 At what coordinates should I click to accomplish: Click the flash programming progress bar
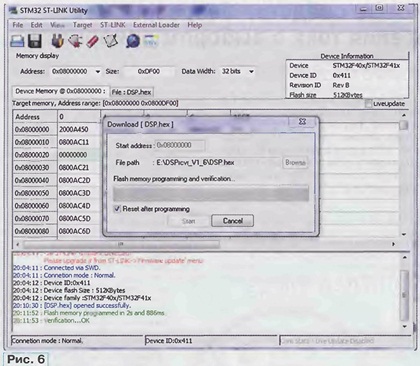211,194
